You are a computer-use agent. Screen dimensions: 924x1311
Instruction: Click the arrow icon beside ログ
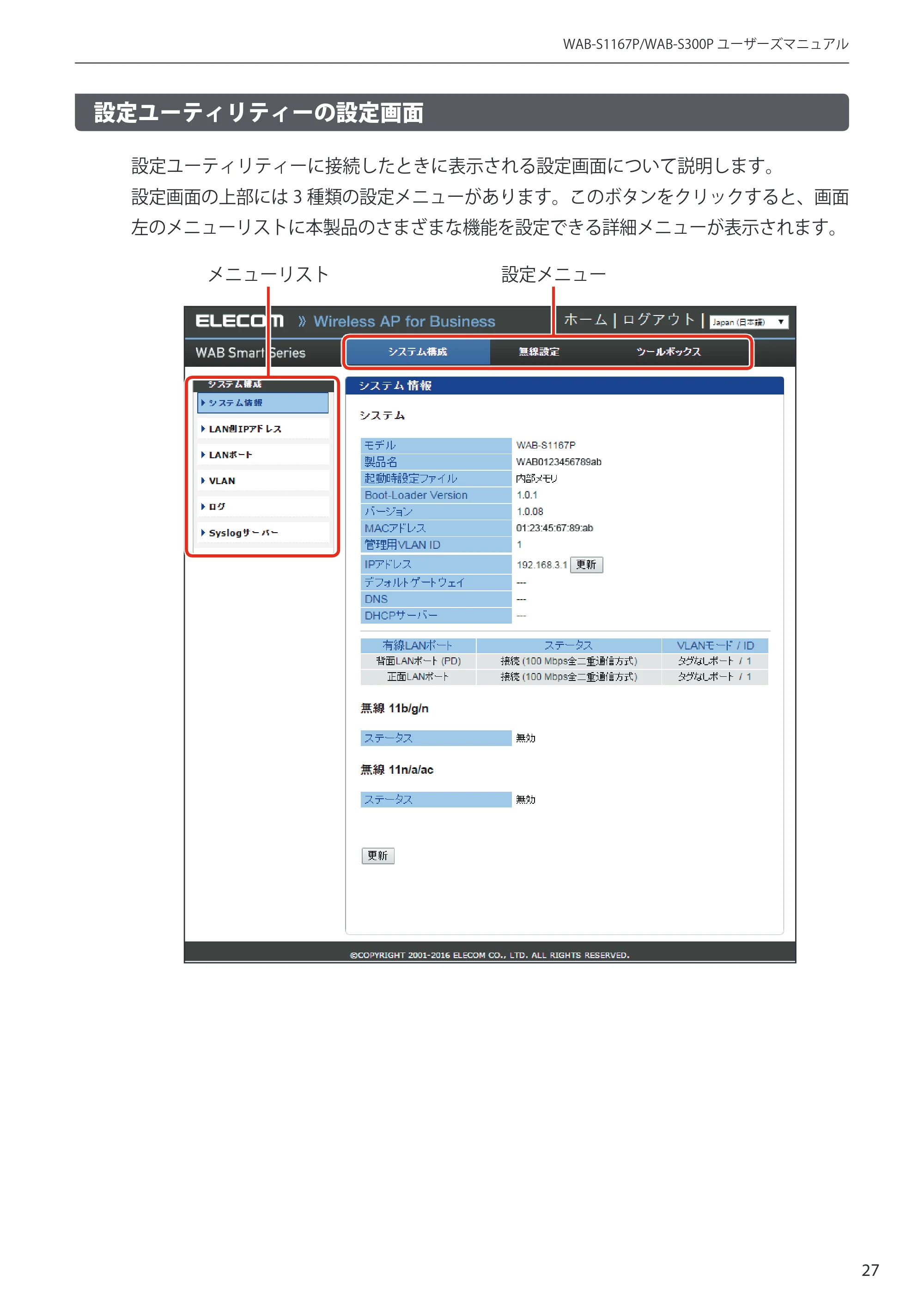(x=203, y=506)
